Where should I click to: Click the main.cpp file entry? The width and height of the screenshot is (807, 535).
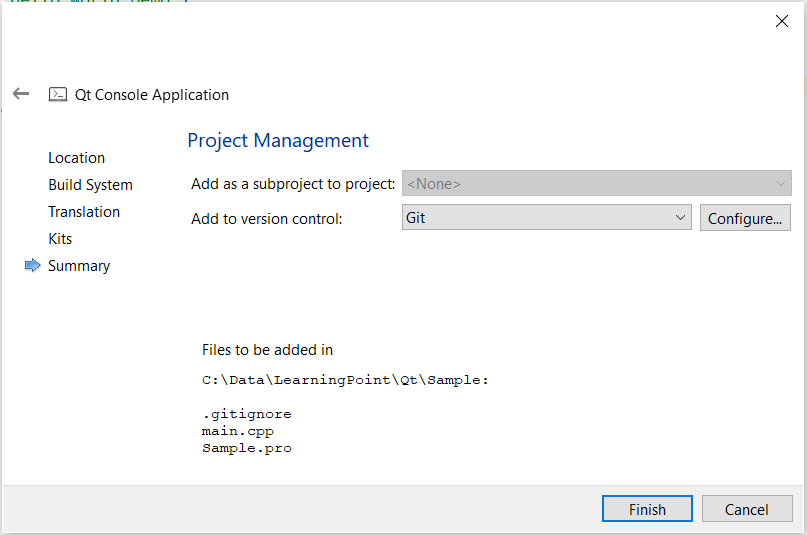pyautogui.click(x=237, y=431)
